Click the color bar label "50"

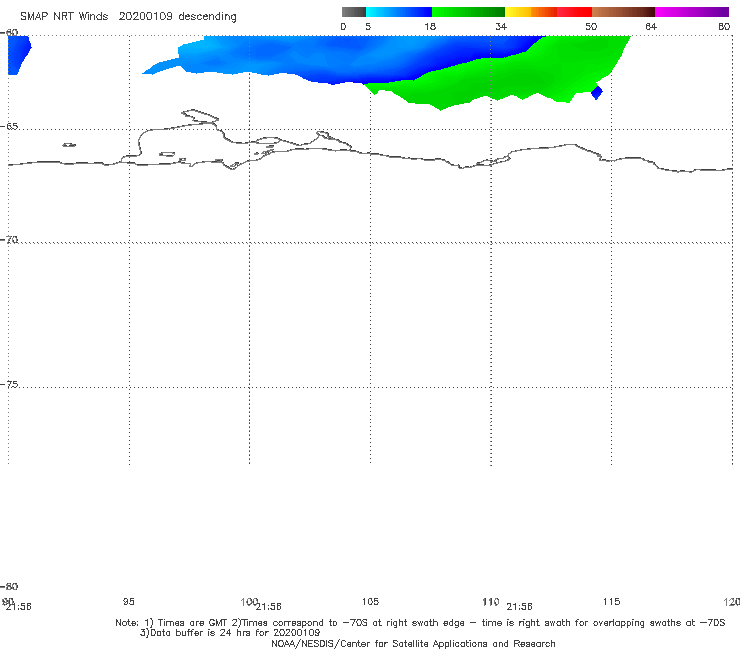591,27
